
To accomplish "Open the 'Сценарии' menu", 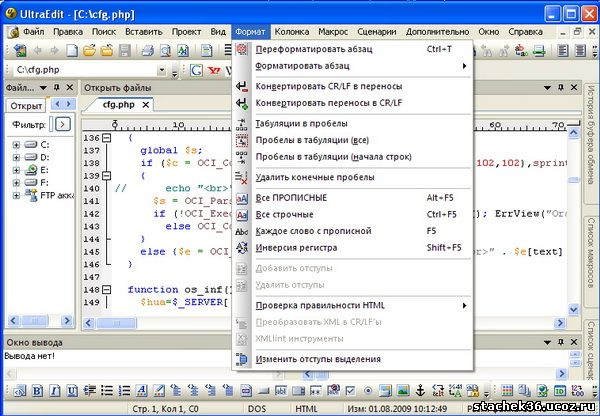I will (377, 32).
